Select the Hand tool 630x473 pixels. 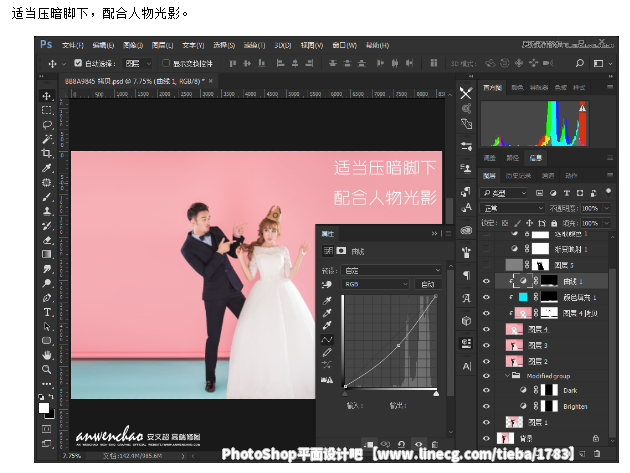(x=47, y=355)
